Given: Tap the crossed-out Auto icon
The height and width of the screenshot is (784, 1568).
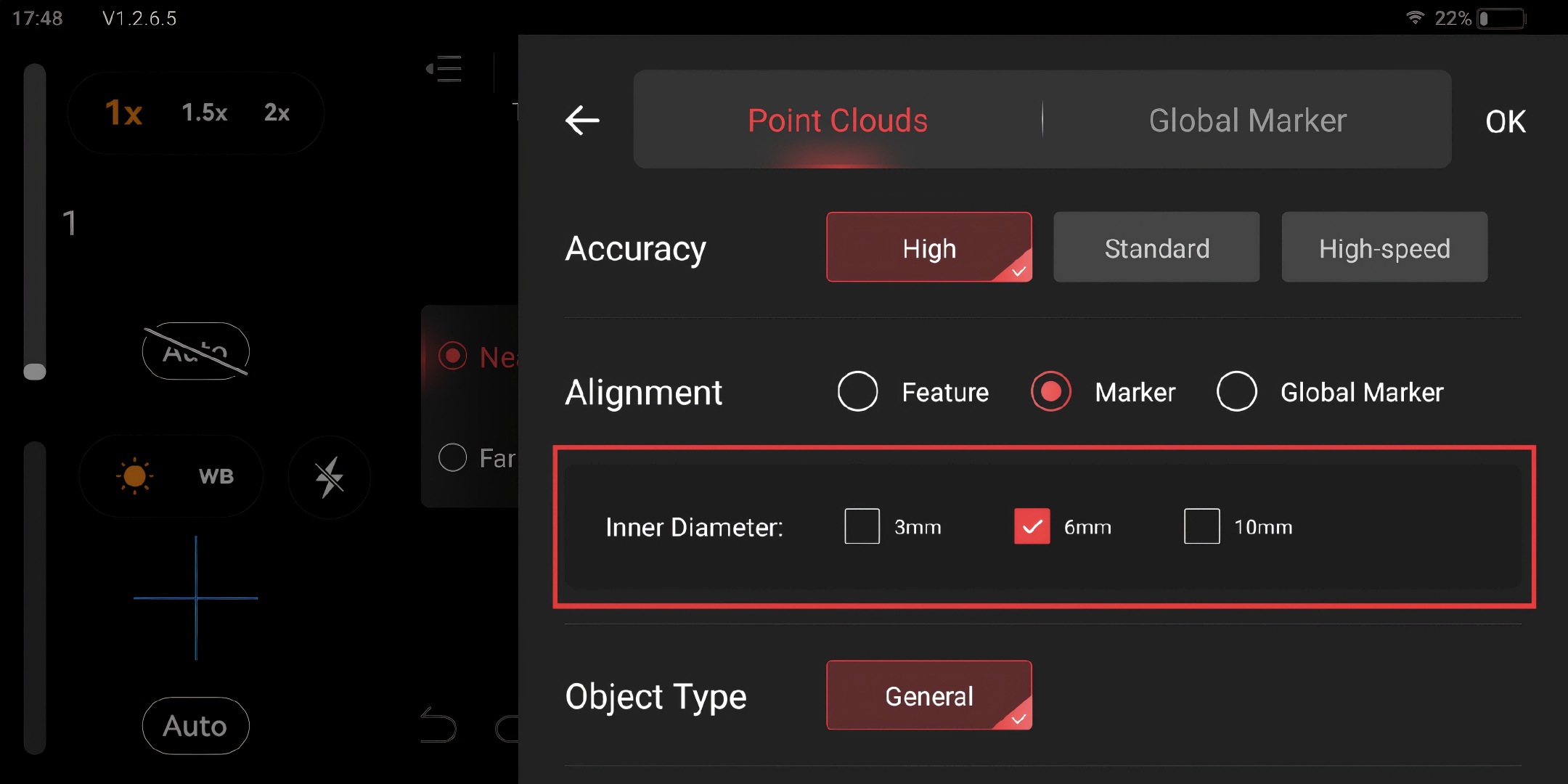Looking at the screenshot, I should [195, 351].
